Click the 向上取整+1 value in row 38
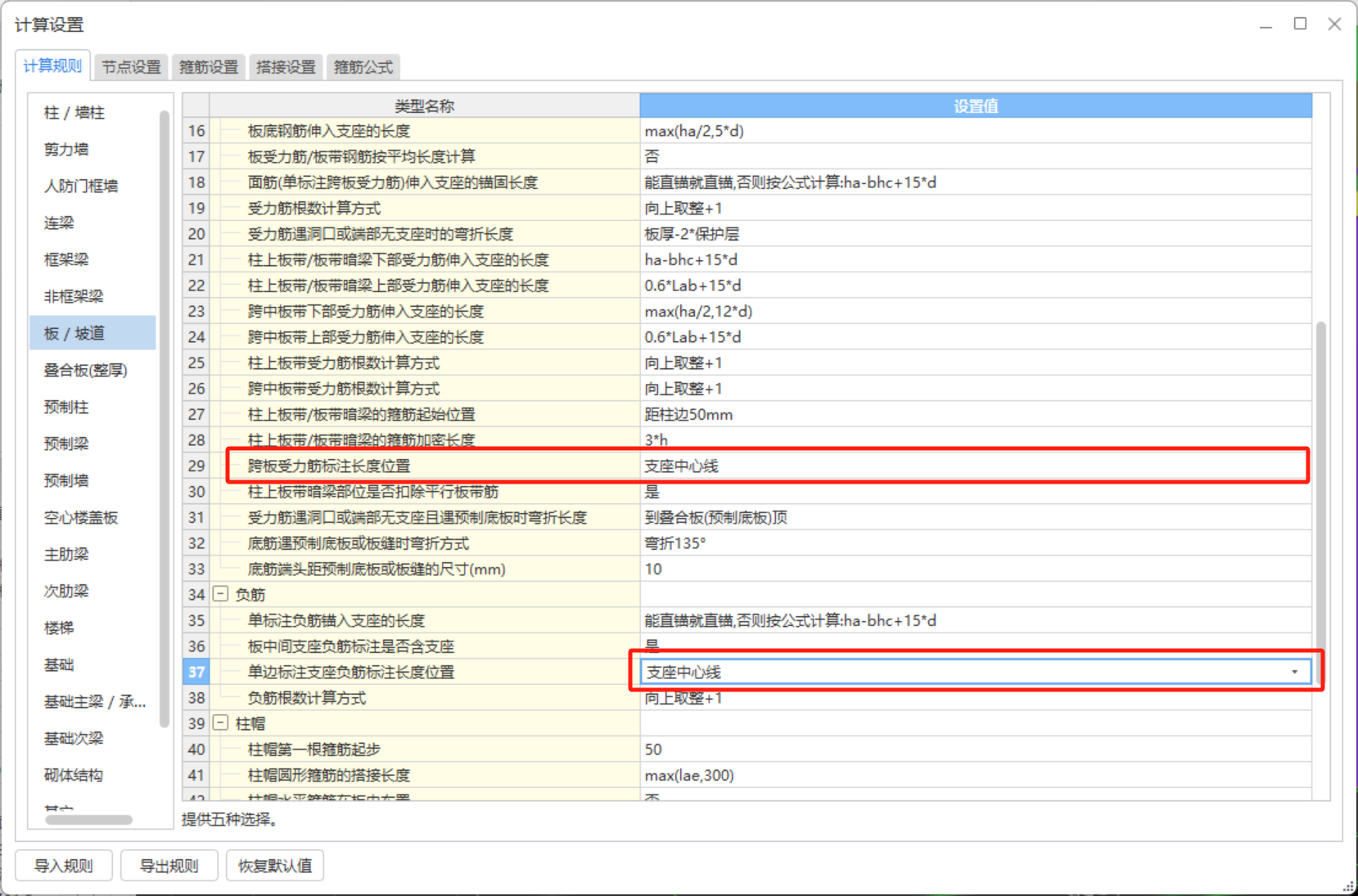Image resolution: width=1358 pixels, height=896 pixels. pyautogui.click(x=976, y=698)
